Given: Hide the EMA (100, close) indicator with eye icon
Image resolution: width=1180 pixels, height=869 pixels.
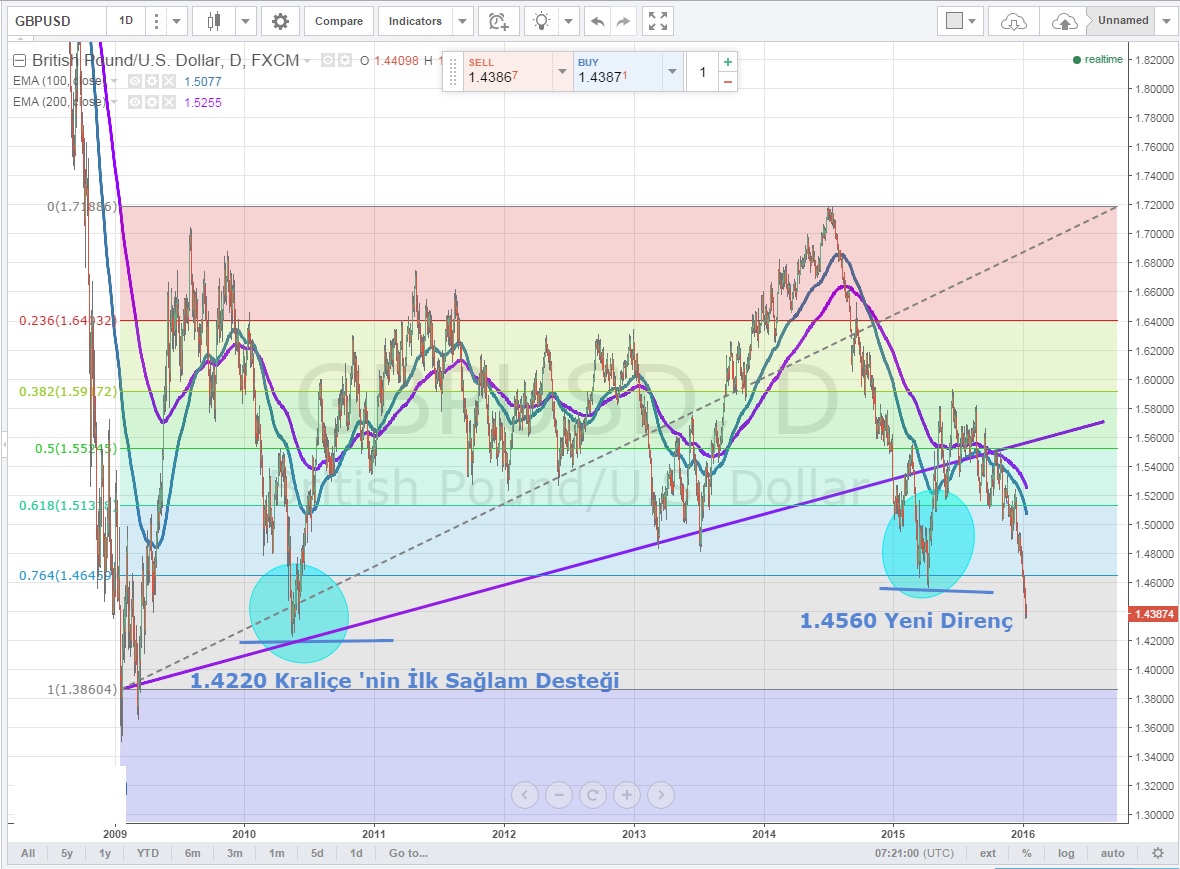Looking at the screenshot, I should 132,81.
